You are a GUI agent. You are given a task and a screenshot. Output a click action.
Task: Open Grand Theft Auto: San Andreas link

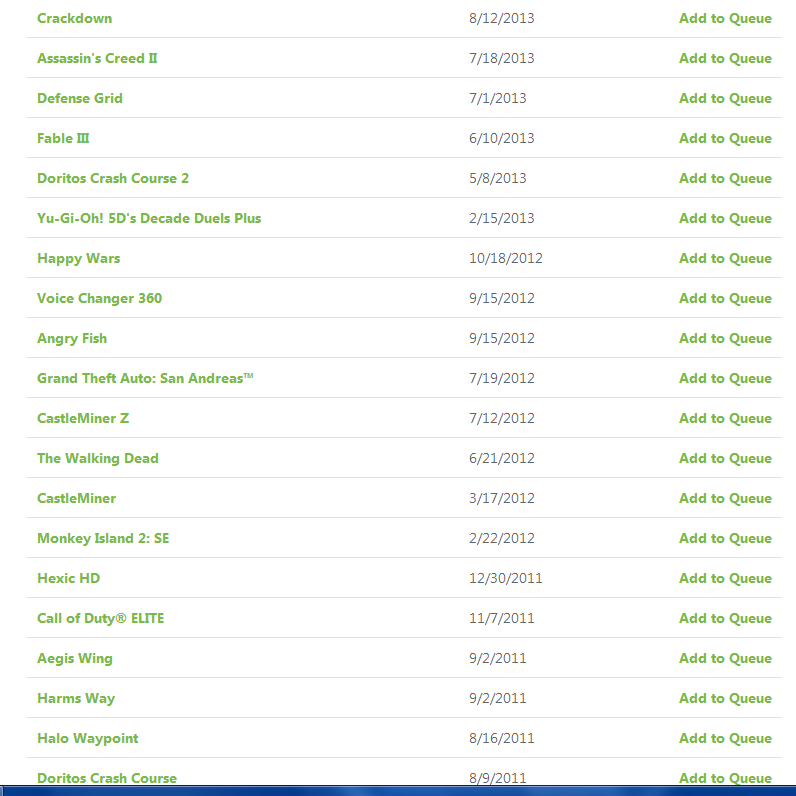click(145, 378)
